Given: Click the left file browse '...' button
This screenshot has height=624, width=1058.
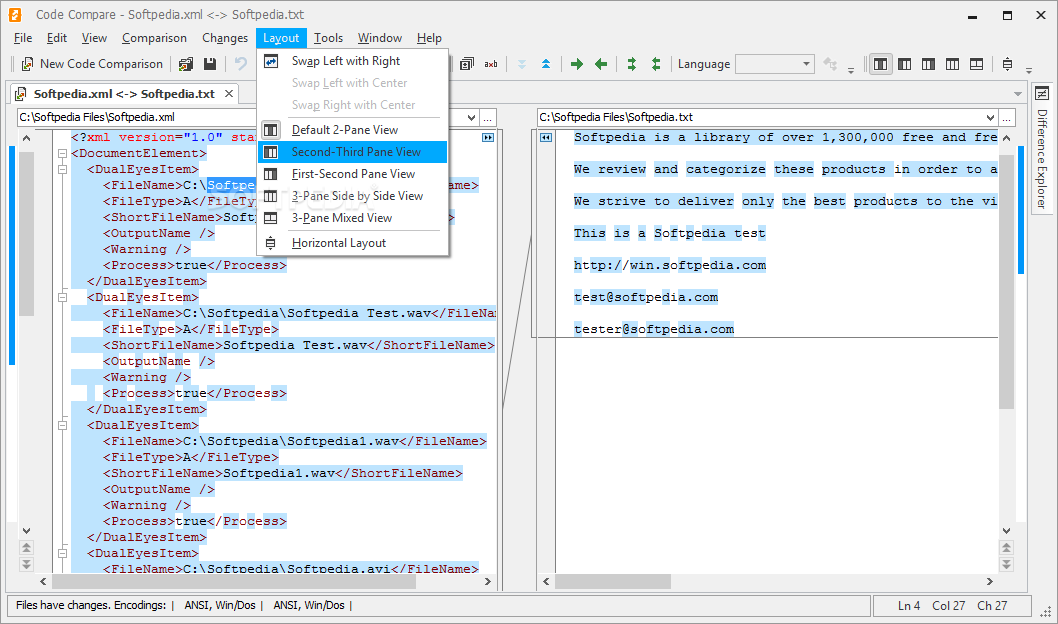Looking at the screenshot, I should pos(488,117).
